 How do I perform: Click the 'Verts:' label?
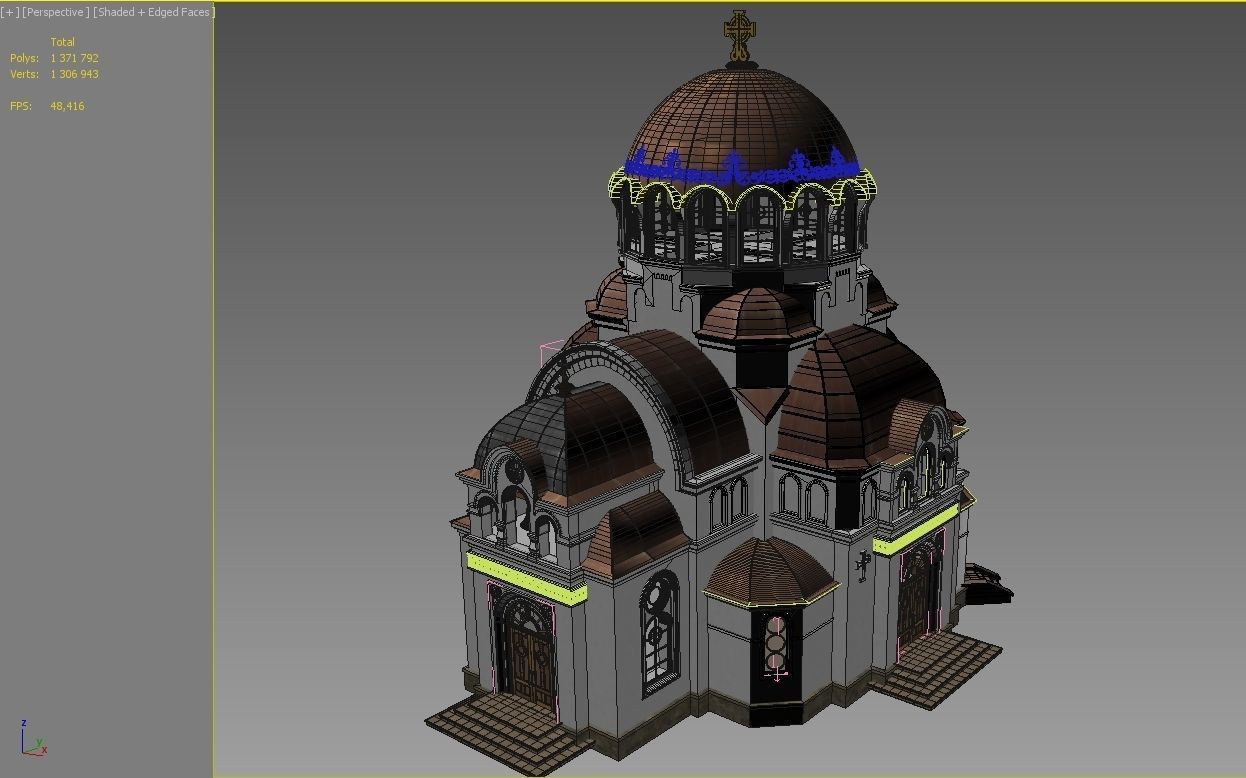(x=25, y=74)
